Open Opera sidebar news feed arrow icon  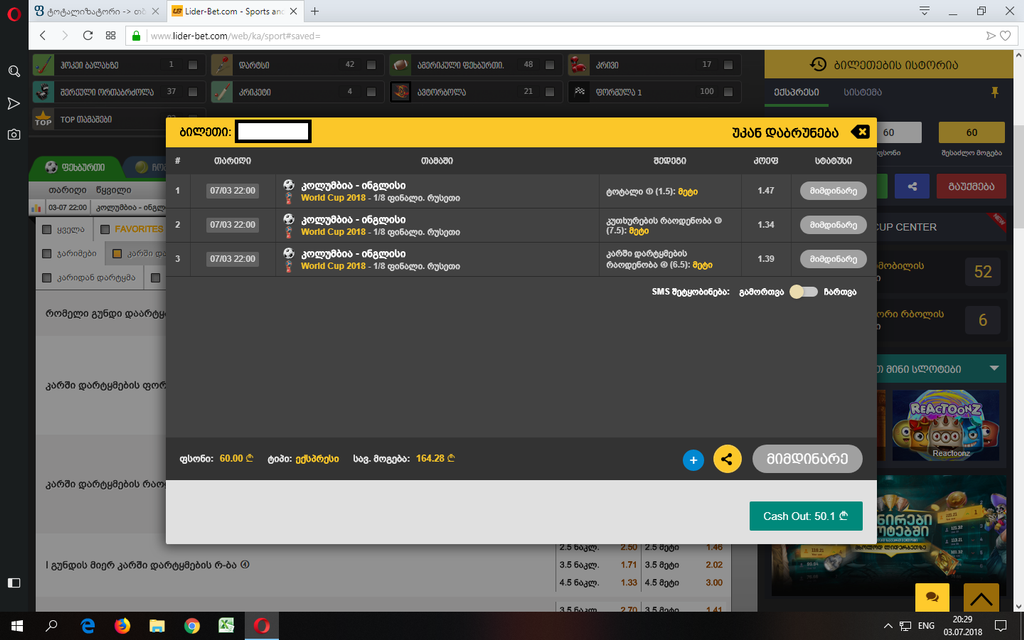tap(14, 103)
